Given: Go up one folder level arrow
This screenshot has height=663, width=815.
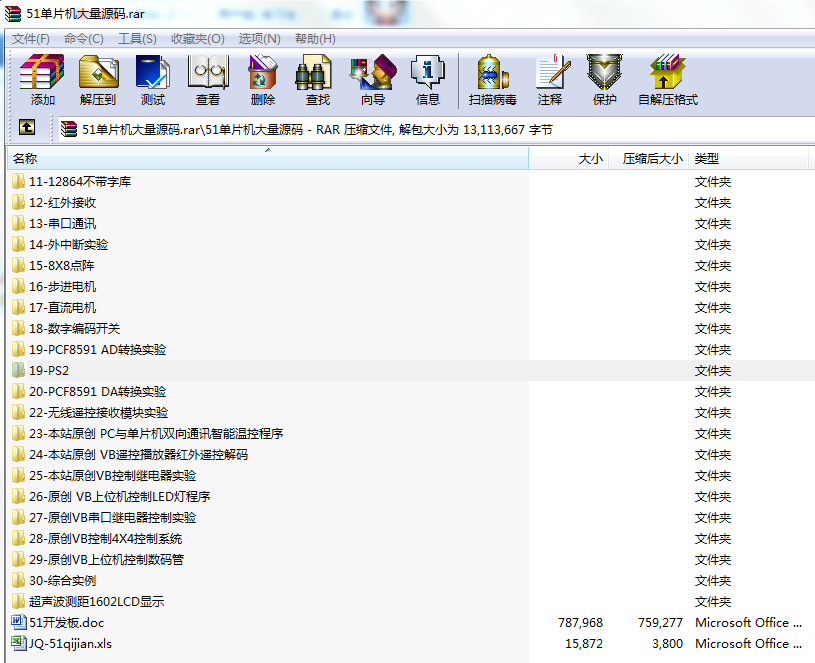Looking at the screenshot, I should pos(27,127).
